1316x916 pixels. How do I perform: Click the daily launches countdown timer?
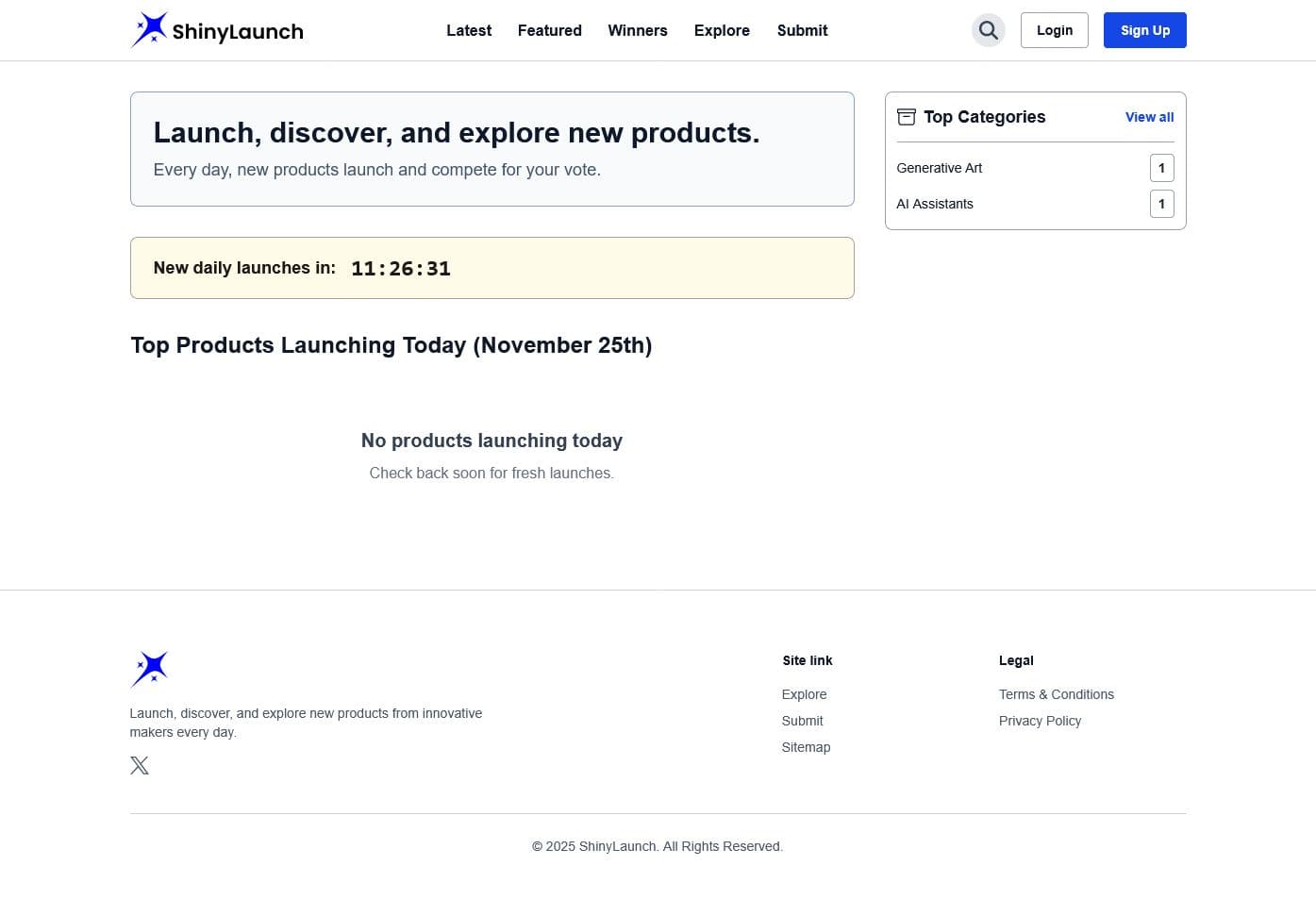tap(400, 268)
